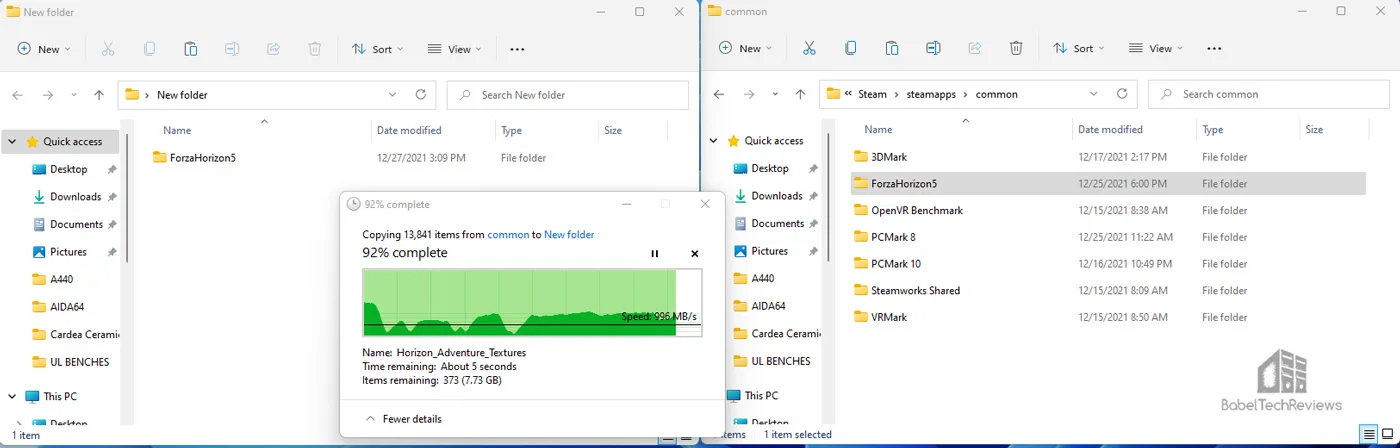1400x448 pixels.
Task: Go back in common window
Action: coord(718,94)
